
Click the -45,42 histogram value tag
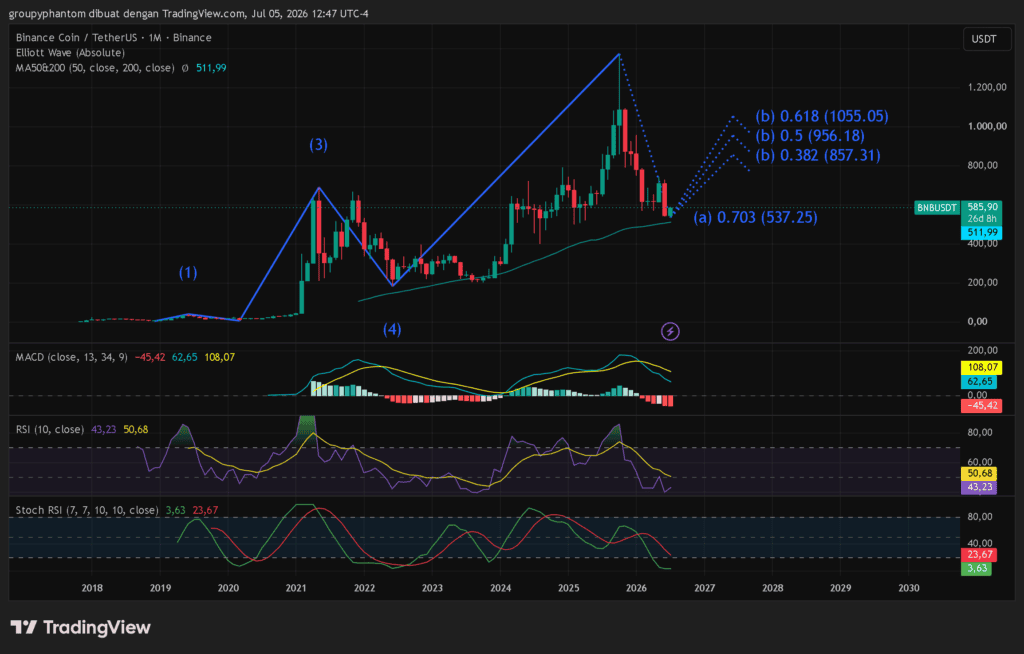(x=982, y=406)
